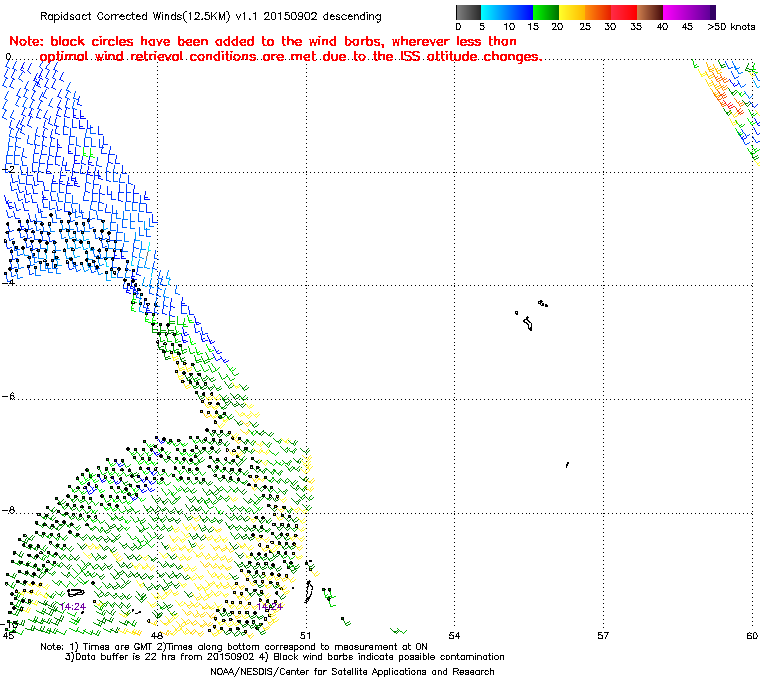Click the '>50 knots' legend label
Image resolution: width=760 pixels, height=688 pixels.
tap(731, 27)
